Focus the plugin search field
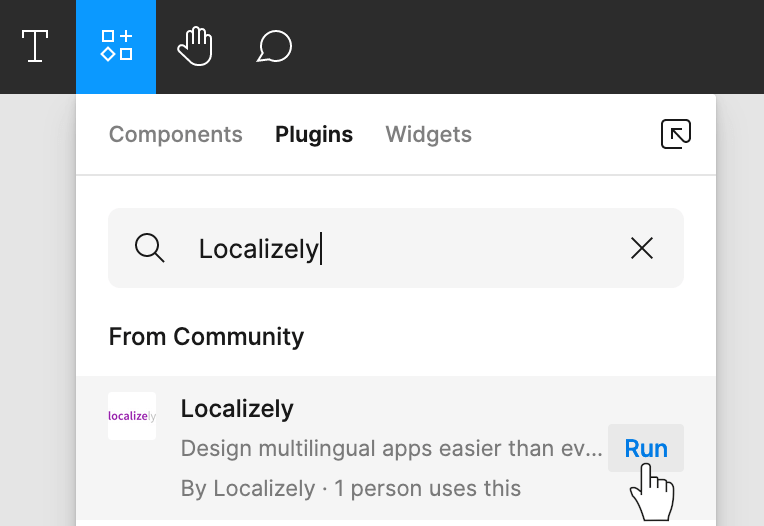This screenshot has width=764, height=526. [396, 248]
